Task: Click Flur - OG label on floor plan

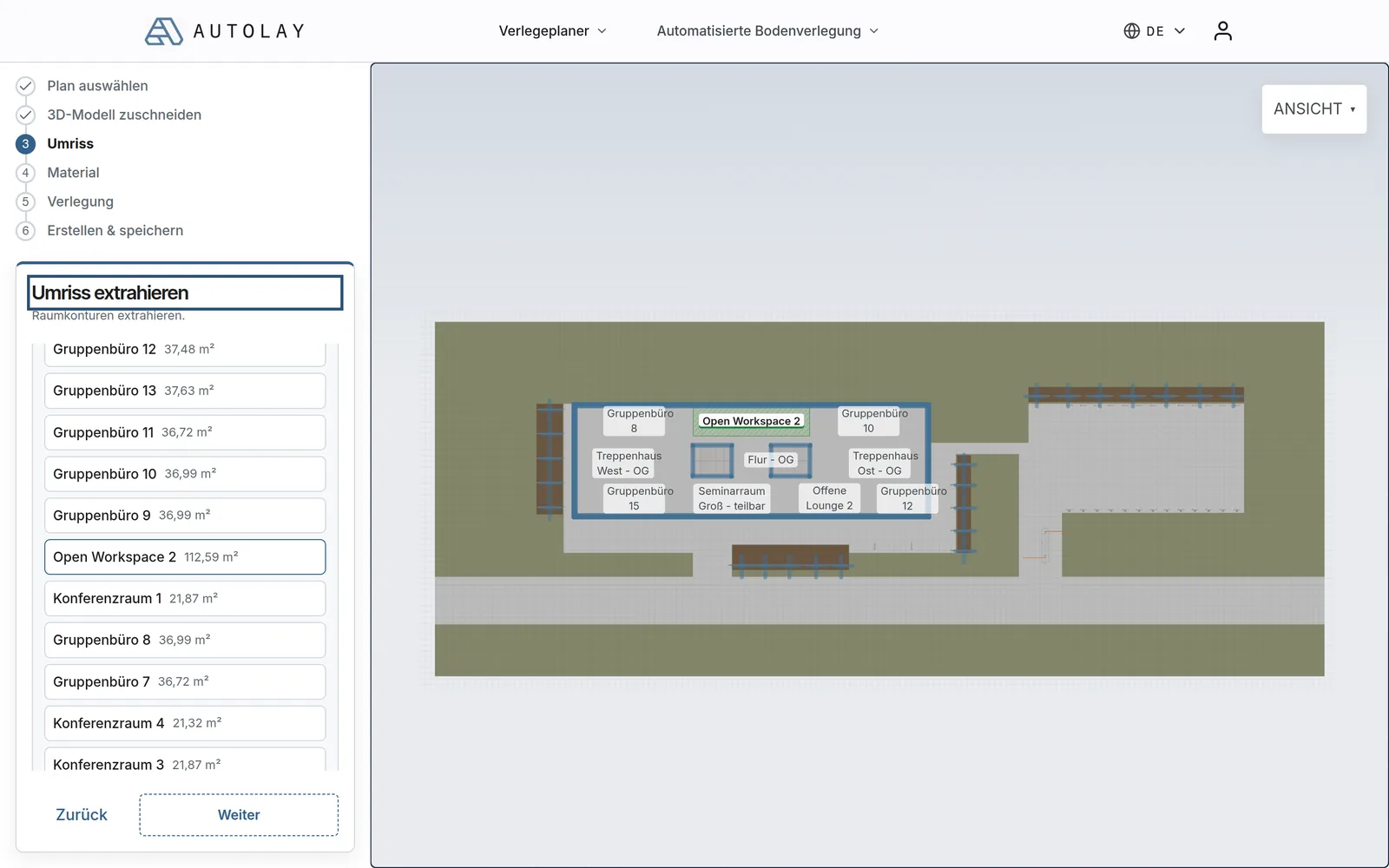Action: tap(771, 460)
